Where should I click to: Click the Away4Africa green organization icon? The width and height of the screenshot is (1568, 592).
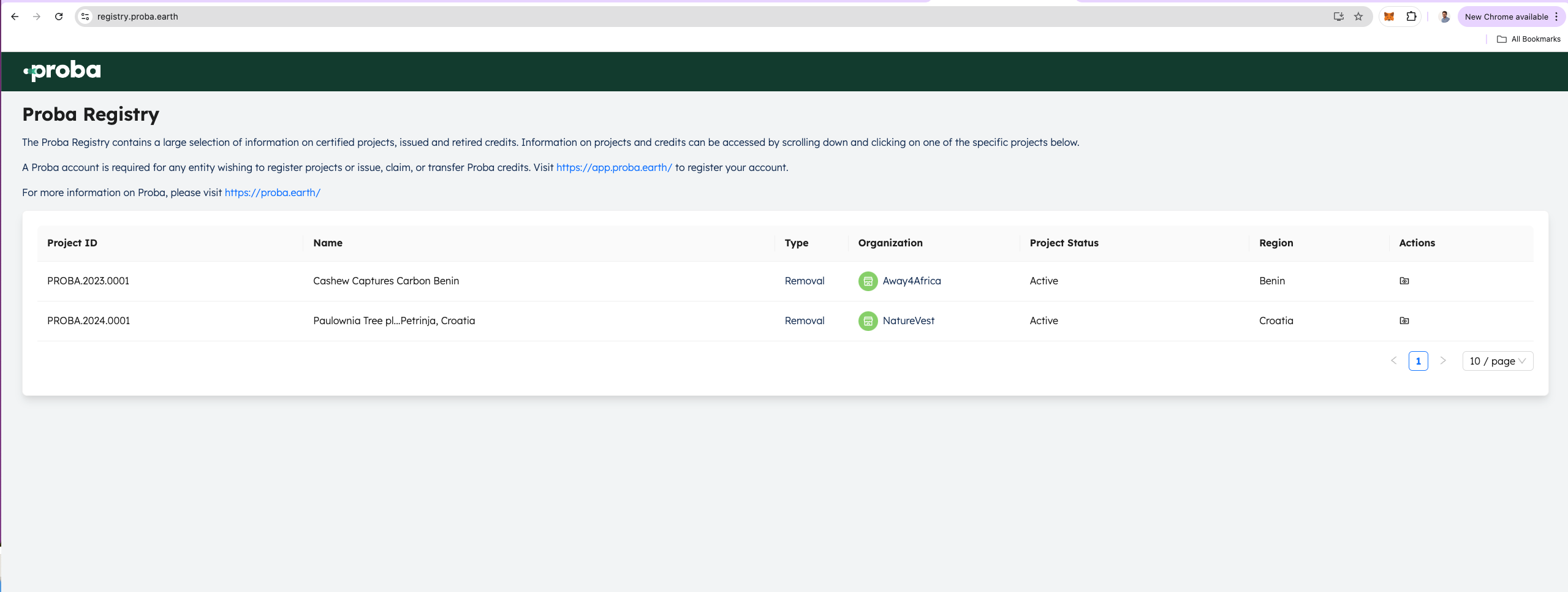[x=868, y=281]
